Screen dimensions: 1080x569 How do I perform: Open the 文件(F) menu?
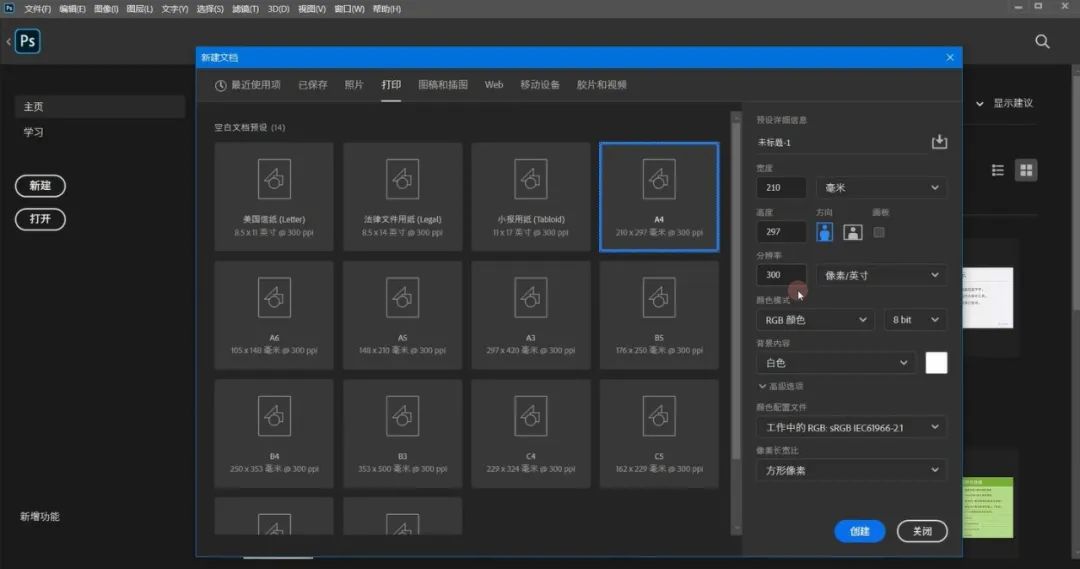pyautogui.click(x=37, y=9)
